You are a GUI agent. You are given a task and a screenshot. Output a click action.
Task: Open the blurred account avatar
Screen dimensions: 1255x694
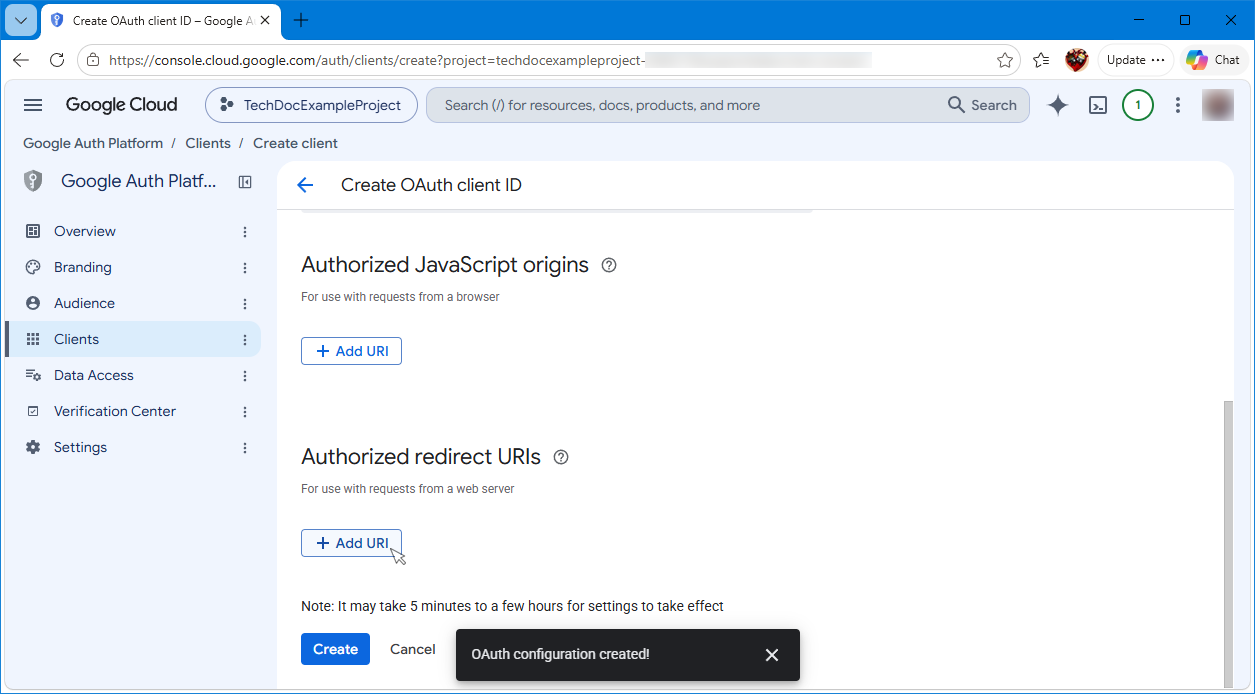tap(1218, 105)
